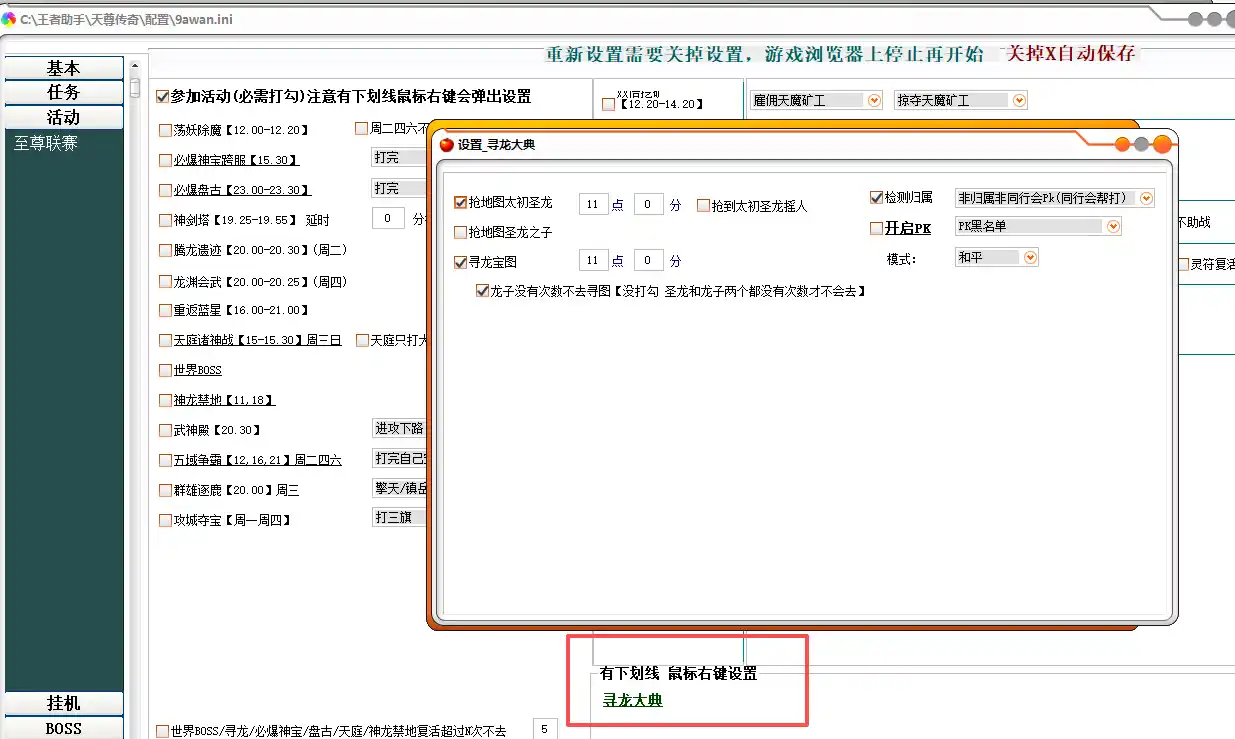Enable the 重返蓝星【16.00-21.00】 checkbox

[x=165, y=310]
